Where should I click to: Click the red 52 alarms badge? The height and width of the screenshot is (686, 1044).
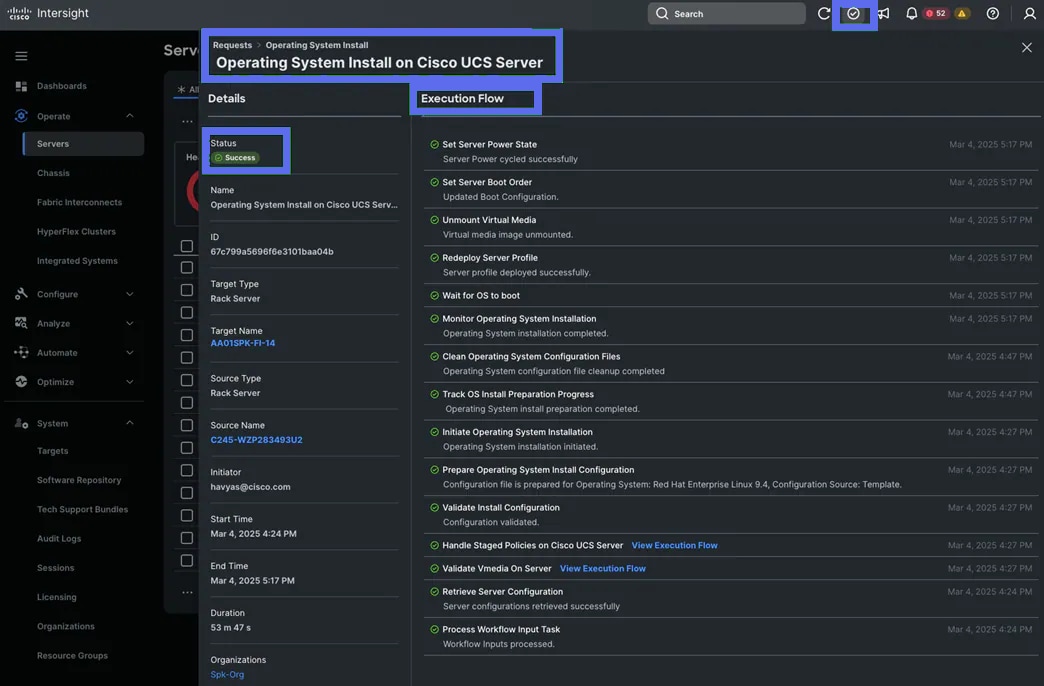click(936, 14)
